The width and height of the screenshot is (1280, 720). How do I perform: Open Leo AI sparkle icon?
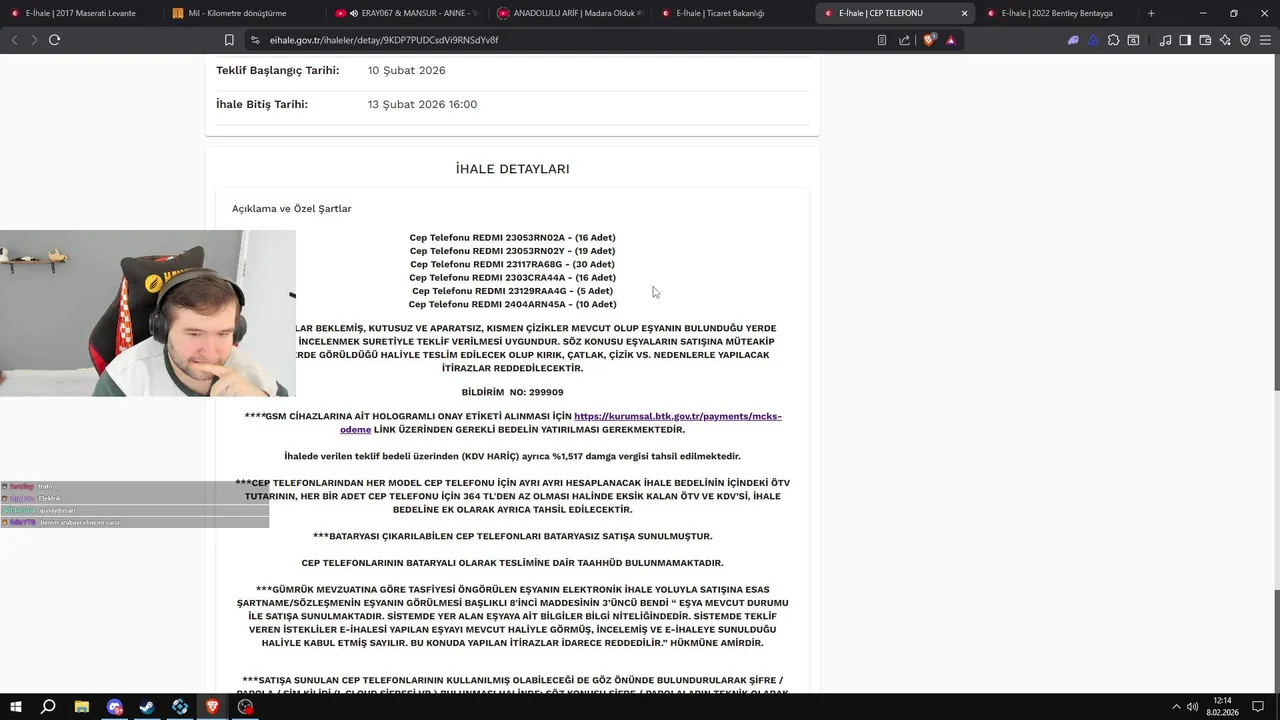tap(1225, 40)
